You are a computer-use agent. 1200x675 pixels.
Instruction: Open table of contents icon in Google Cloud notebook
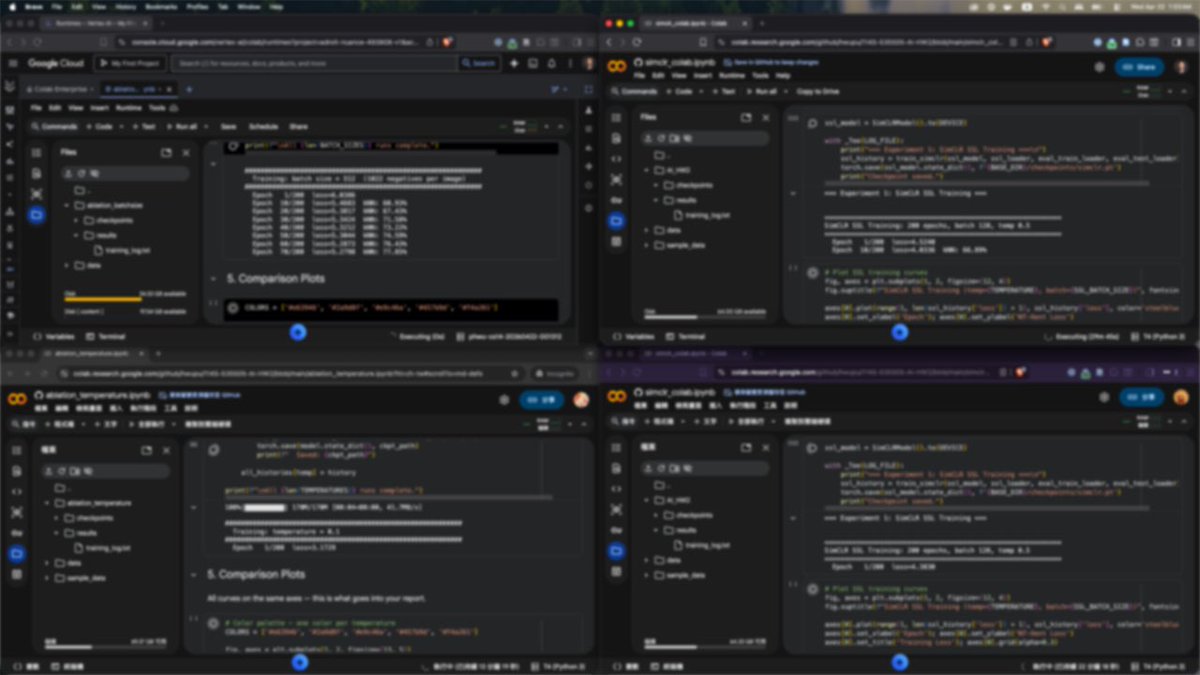(x=36, y=153)
